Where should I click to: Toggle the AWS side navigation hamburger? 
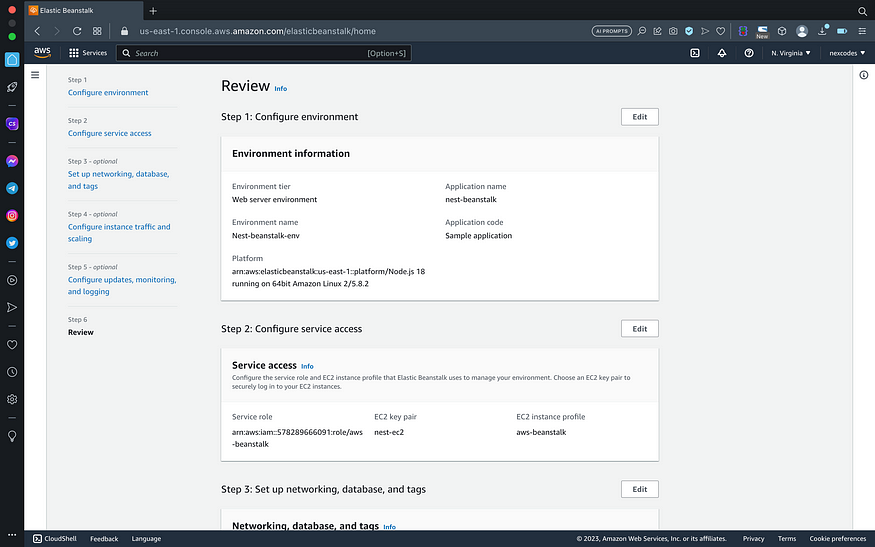point(35,75)
